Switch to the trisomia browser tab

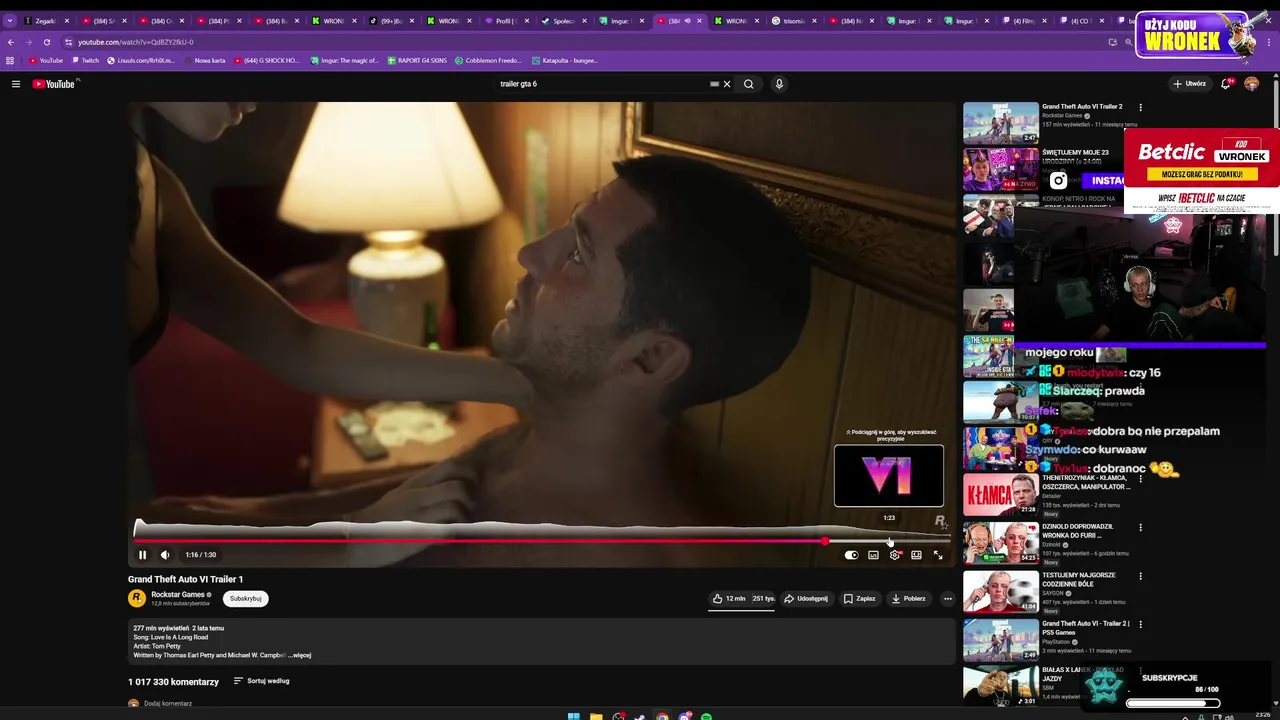[x=795, y=20]
